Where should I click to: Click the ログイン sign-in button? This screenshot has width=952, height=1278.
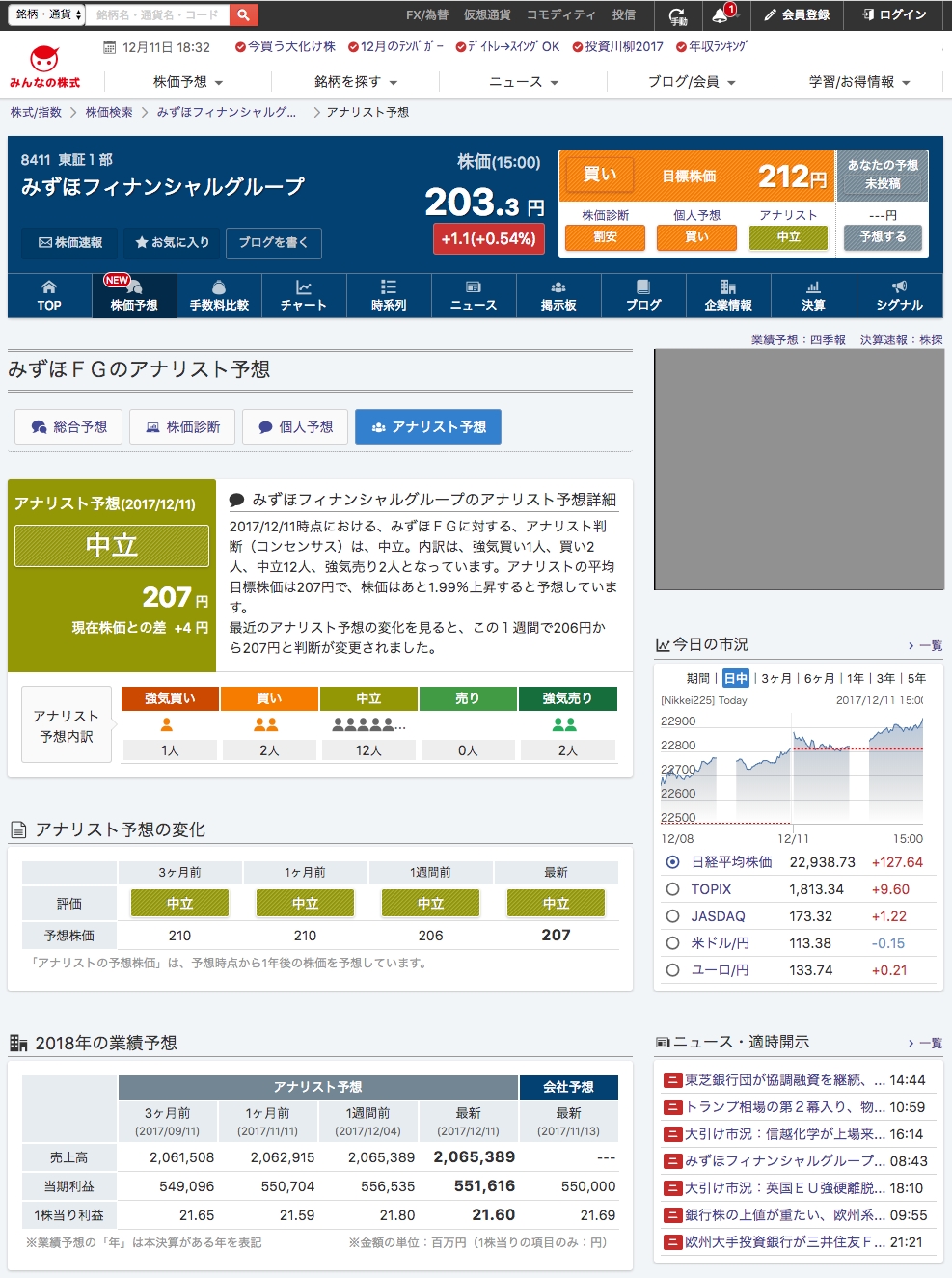[x=894, y=14]
